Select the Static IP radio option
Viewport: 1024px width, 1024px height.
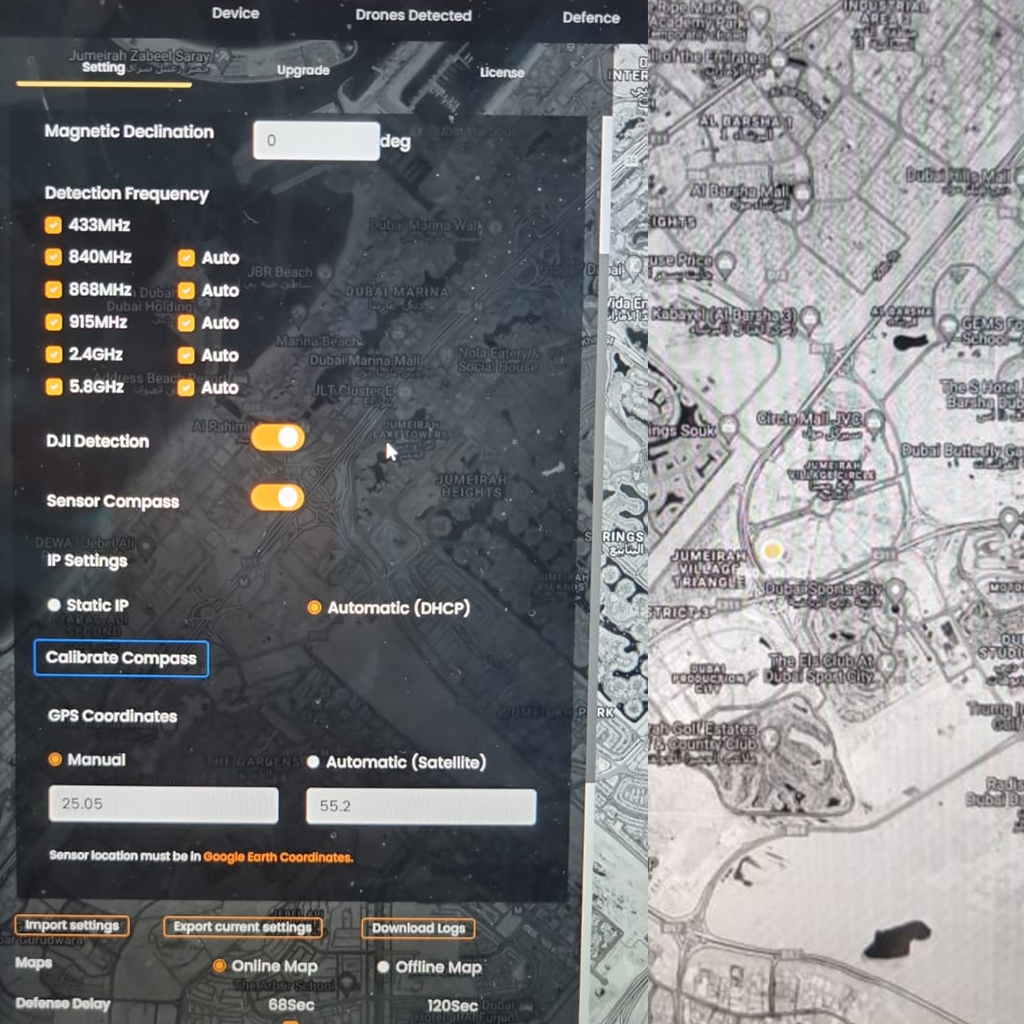tap(54, 605)
